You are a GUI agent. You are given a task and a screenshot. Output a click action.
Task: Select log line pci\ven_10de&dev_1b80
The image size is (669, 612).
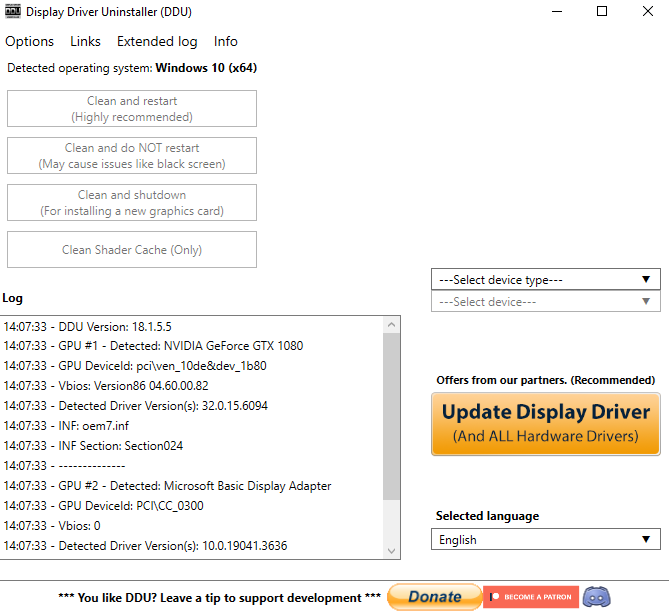pyautogui.click(x=135, y=366)
